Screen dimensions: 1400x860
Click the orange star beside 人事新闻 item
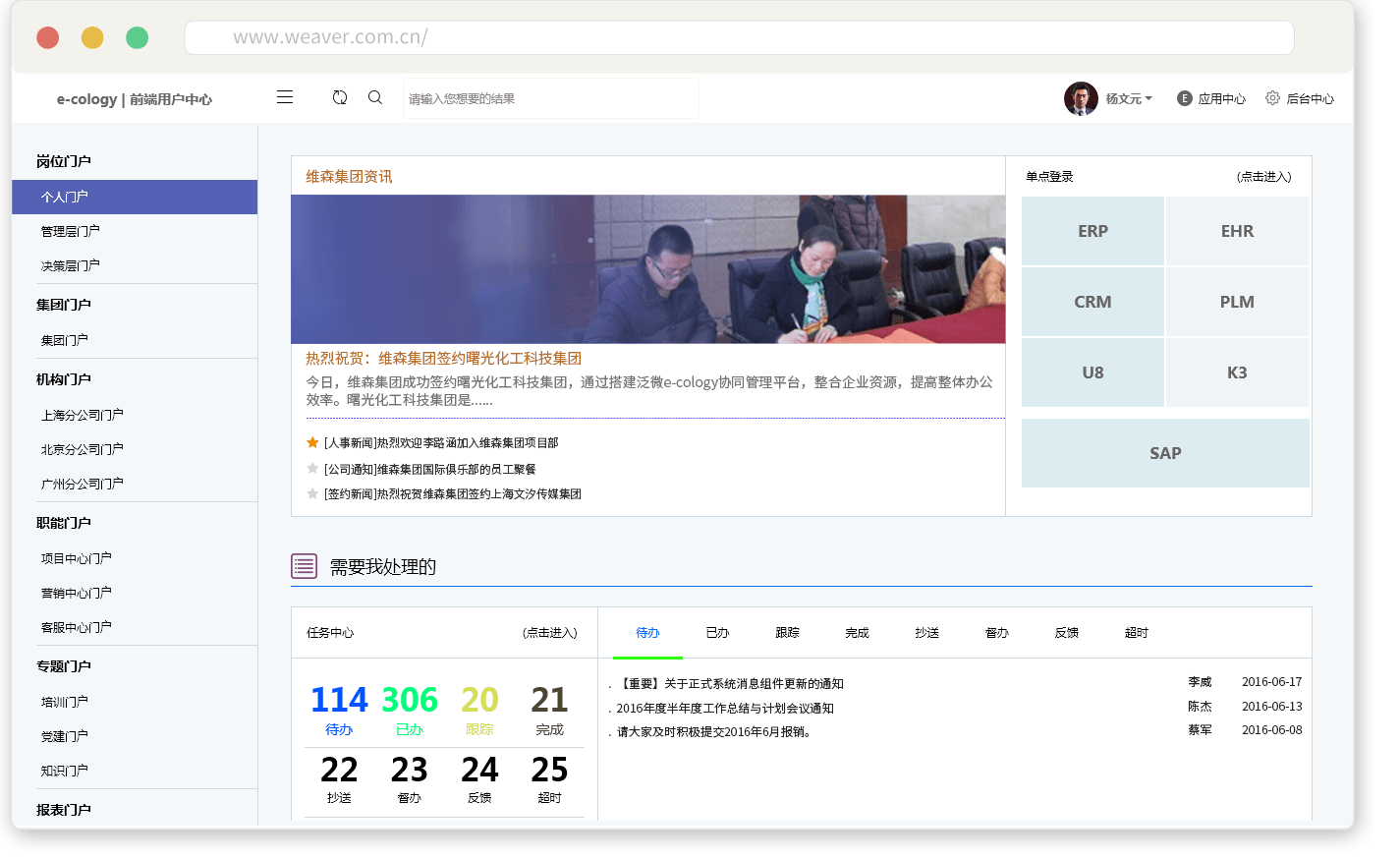[x=312, y=442]
